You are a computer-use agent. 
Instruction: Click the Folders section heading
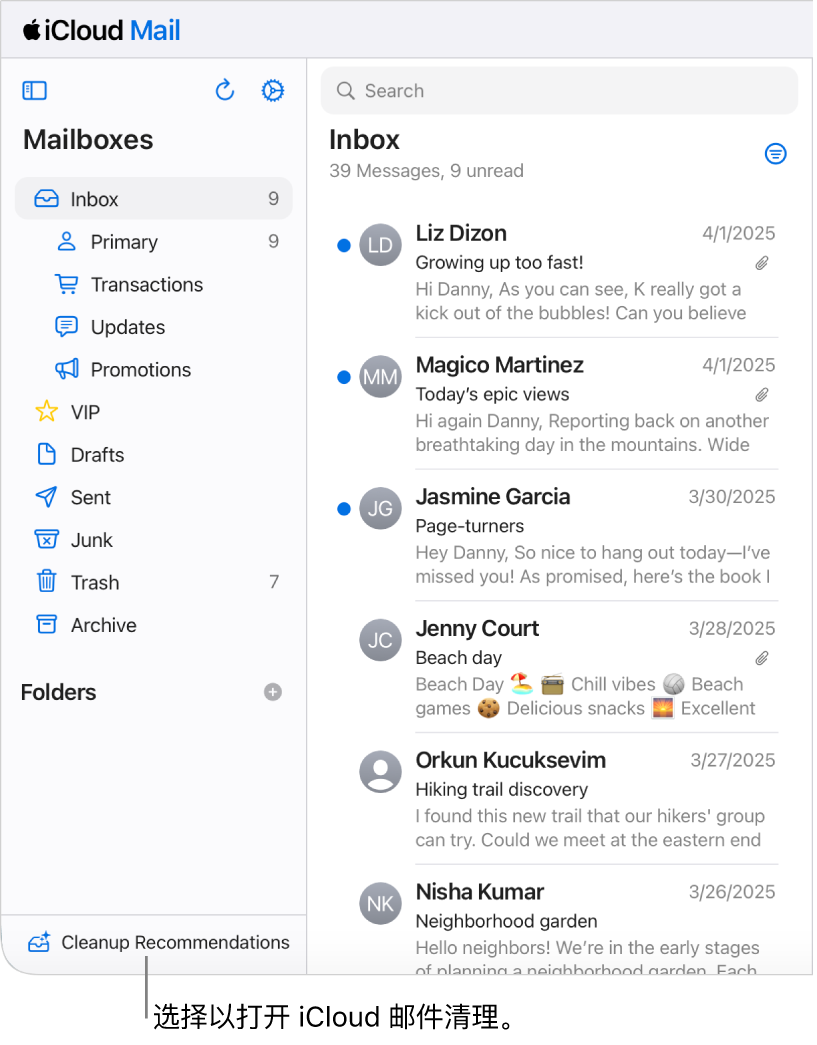[59, 692]
